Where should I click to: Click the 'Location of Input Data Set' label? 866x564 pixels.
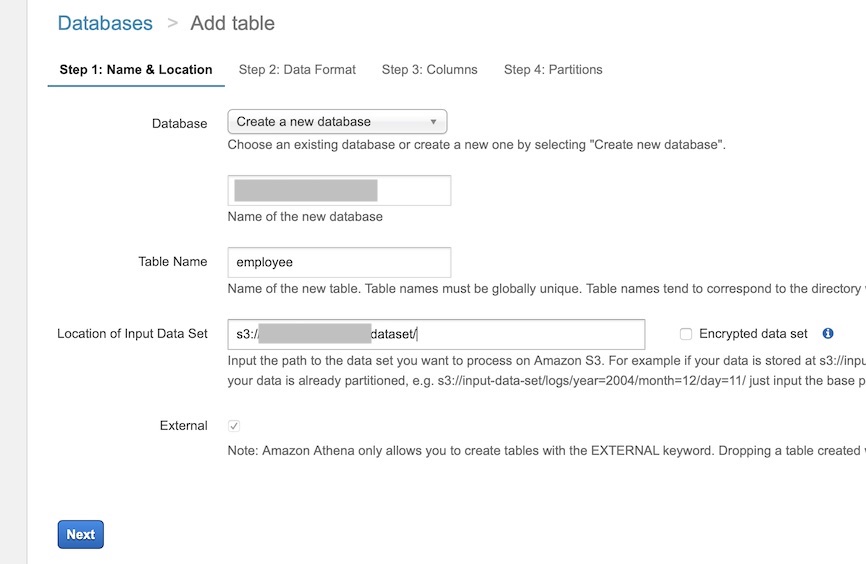[x=132, y=334]
